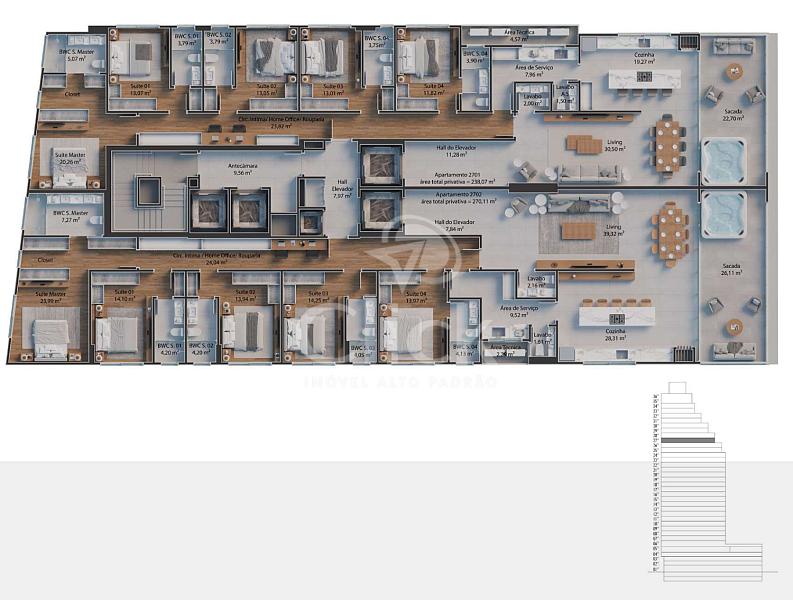The height and width of the screenshot is (600, 793).
Task: Select the Antecâmara 9,56 m² label
Action: tap(241, 170)
